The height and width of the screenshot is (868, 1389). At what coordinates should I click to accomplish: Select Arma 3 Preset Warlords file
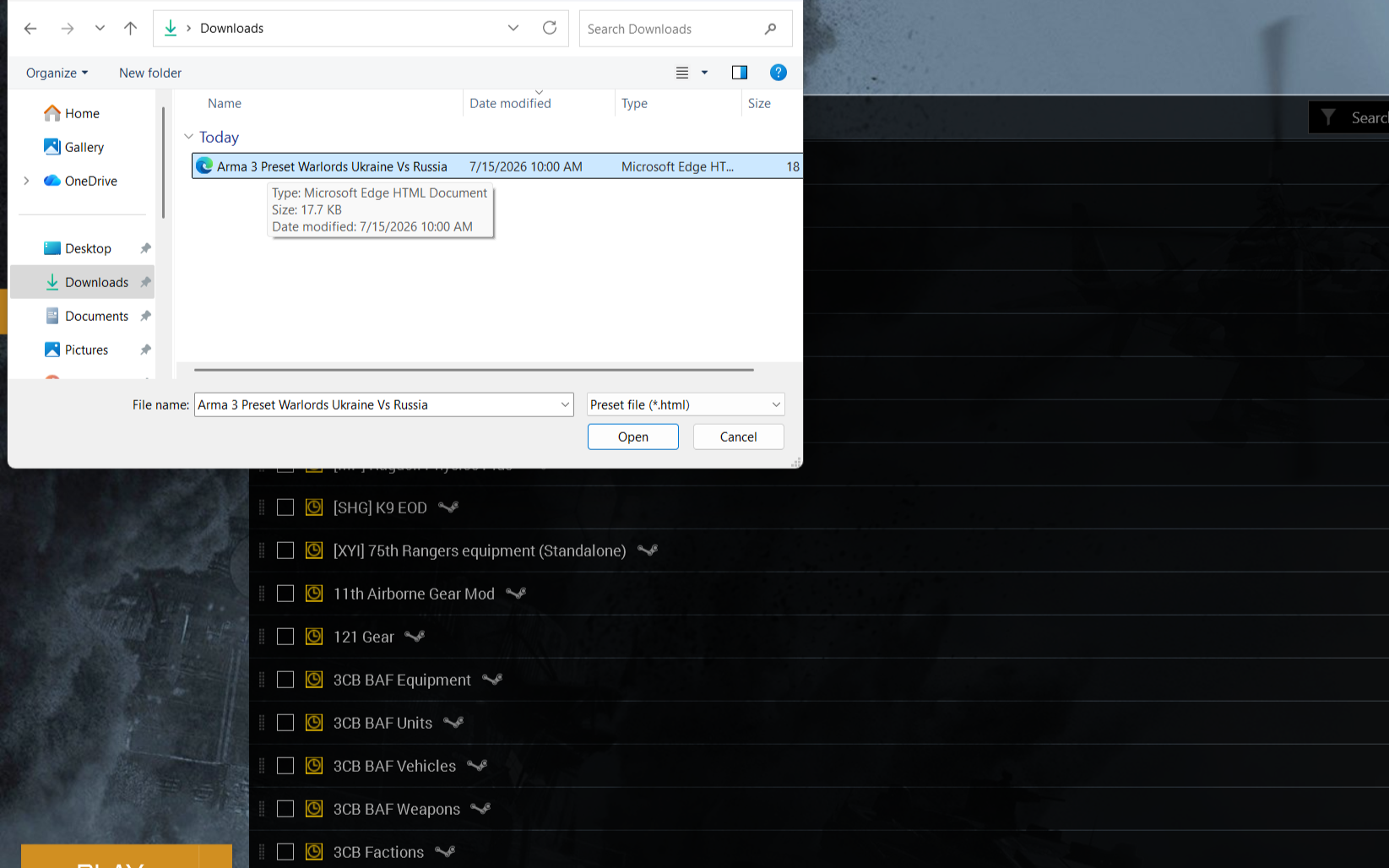[x=496, y=166]
